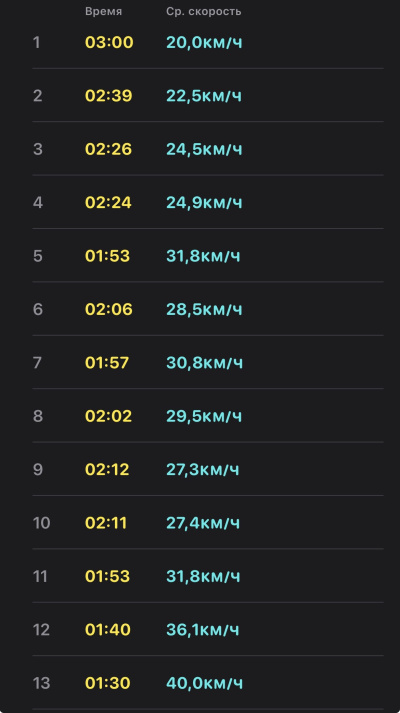Click lap 10 speed 27,4км/ч

(x=203, y=523)
